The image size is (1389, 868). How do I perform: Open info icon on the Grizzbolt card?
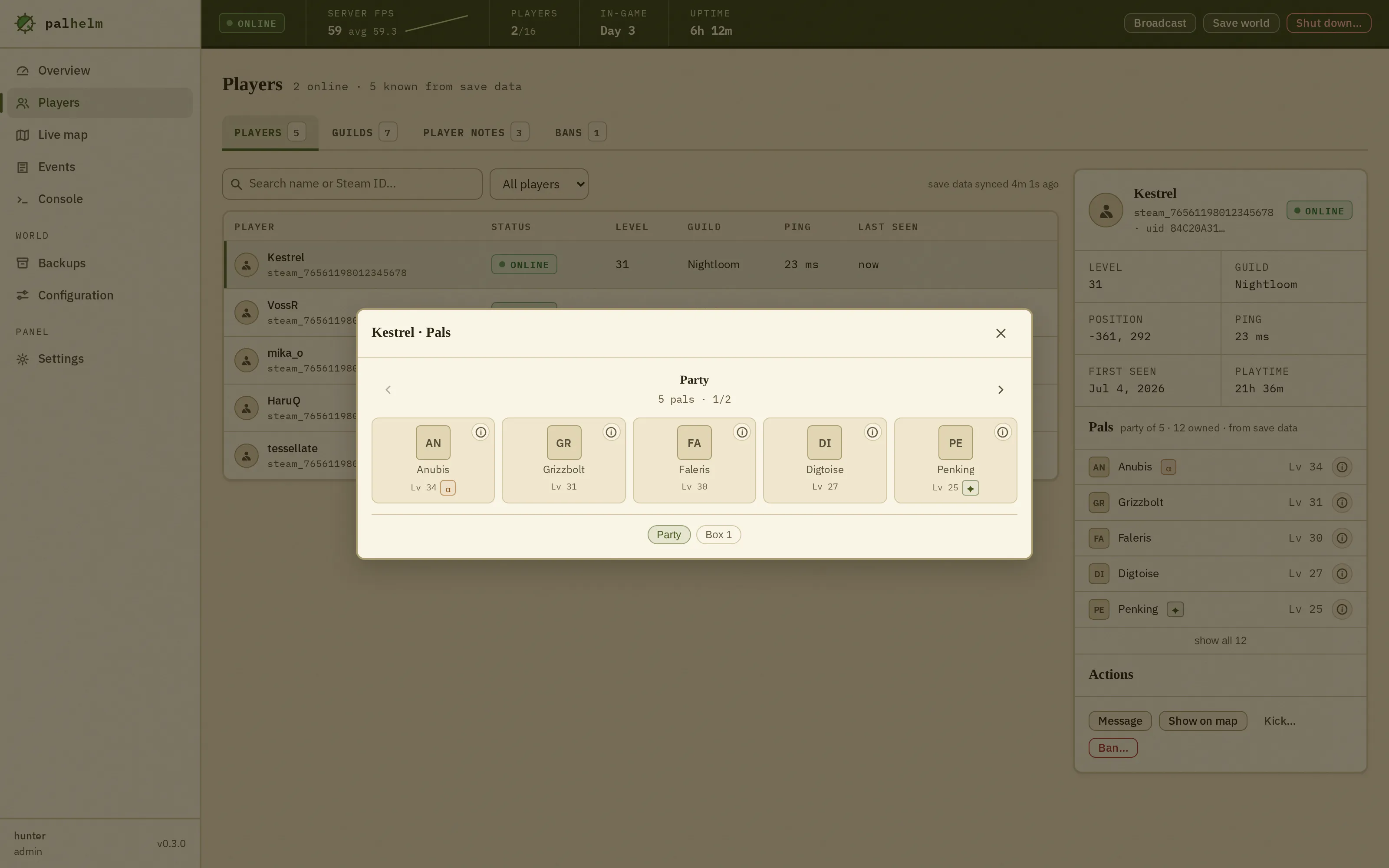coord(611,432)
